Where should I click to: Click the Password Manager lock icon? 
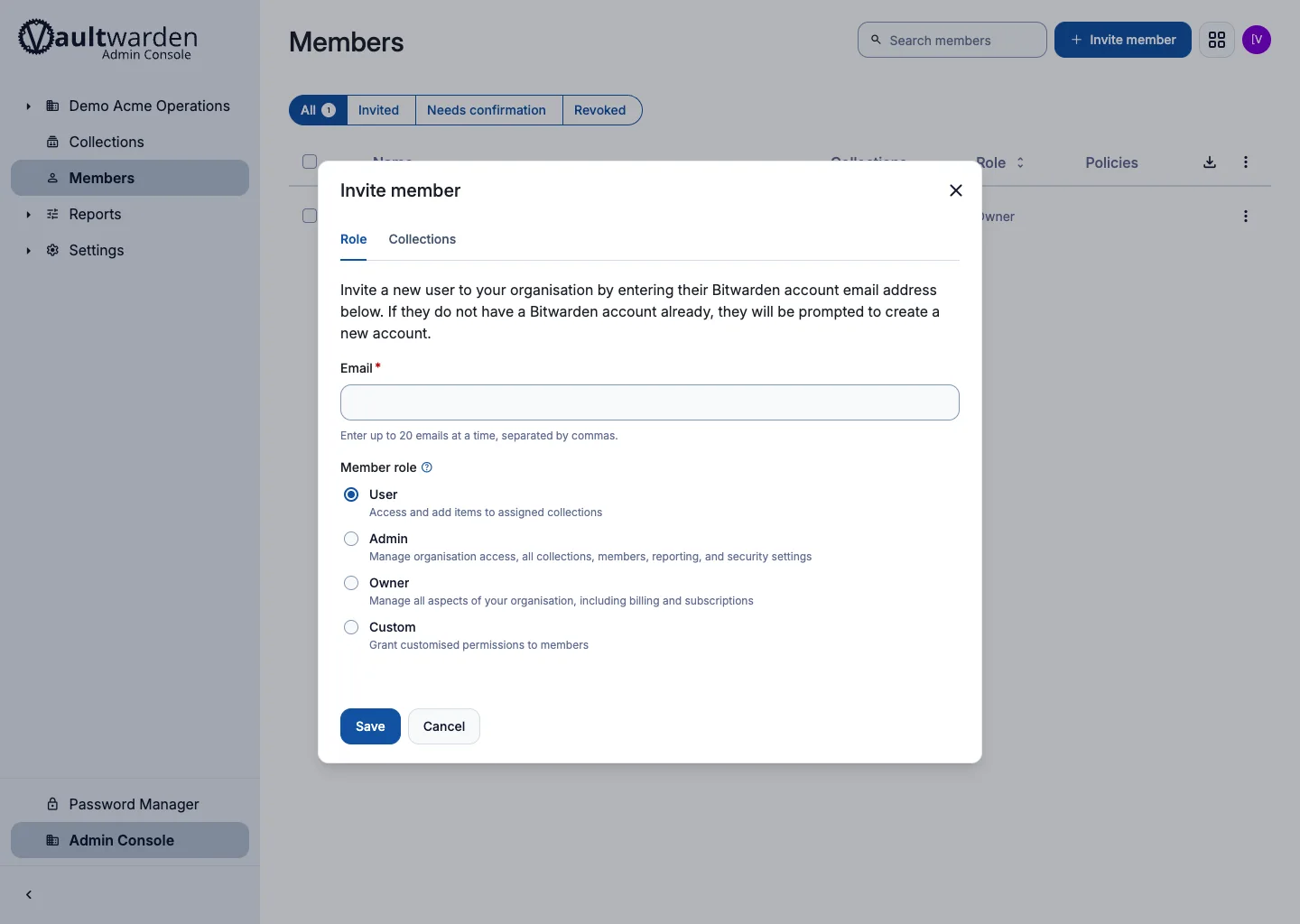pyautogui.click(x=52, y=804)
